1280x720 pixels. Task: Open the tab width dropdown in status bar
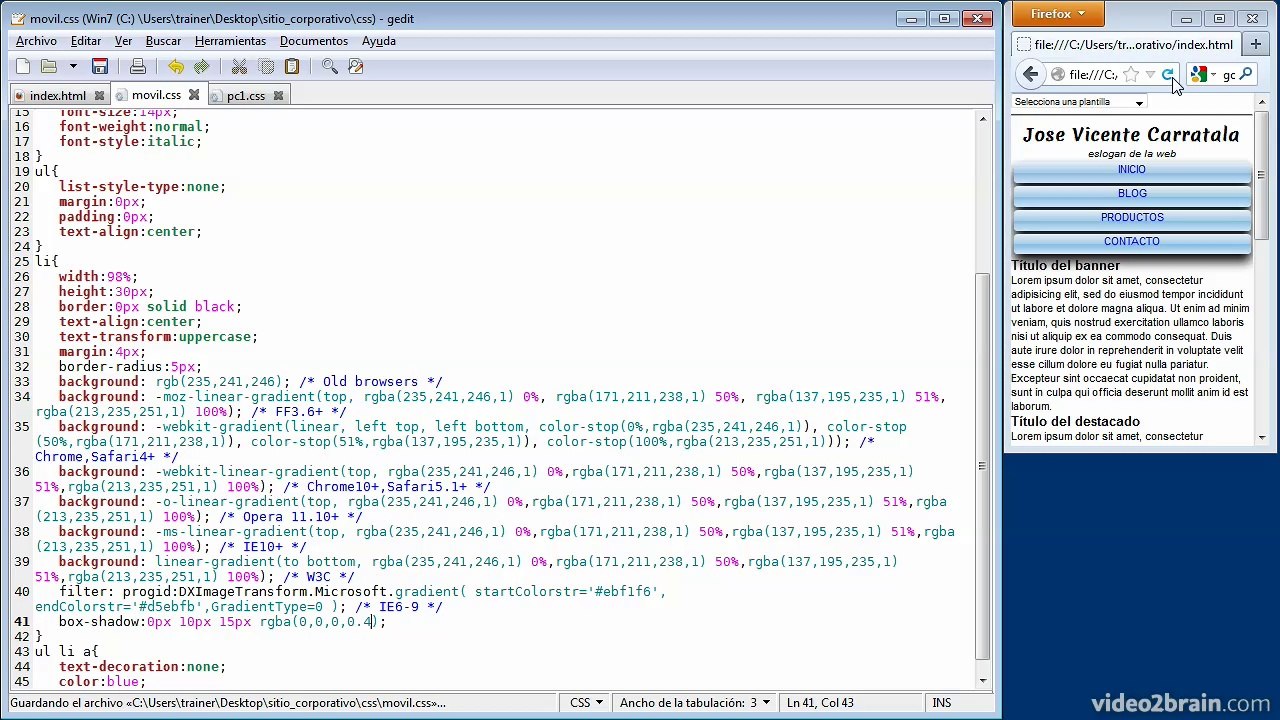pos(694,703)
